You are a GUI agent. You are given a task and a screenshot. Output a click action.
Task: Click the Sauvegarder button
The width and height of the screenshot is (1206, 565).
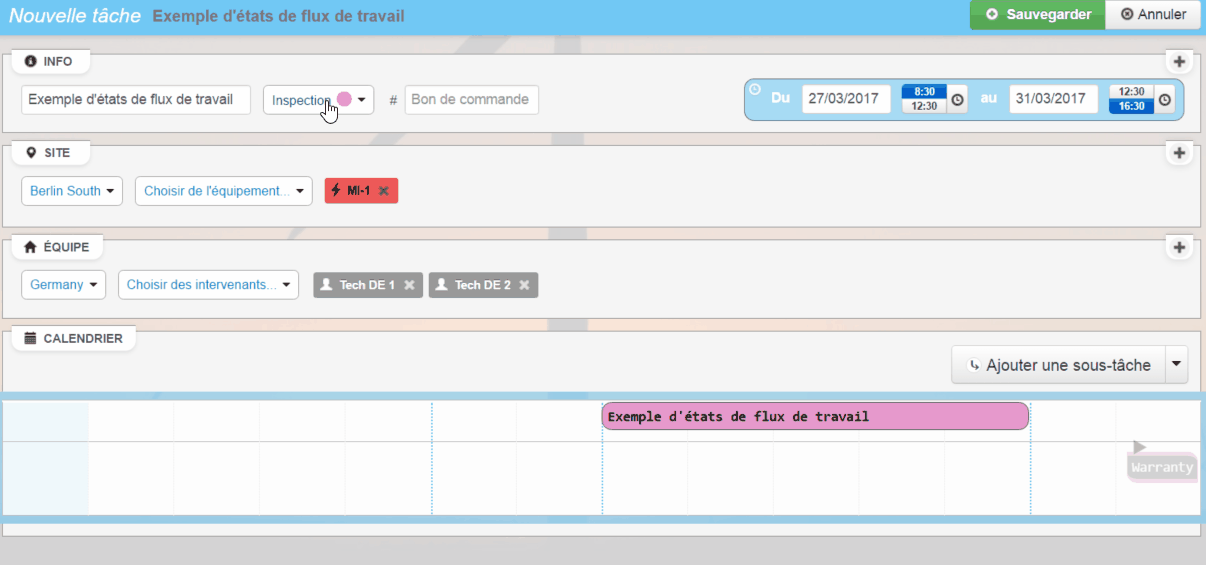click(1037, 15)
